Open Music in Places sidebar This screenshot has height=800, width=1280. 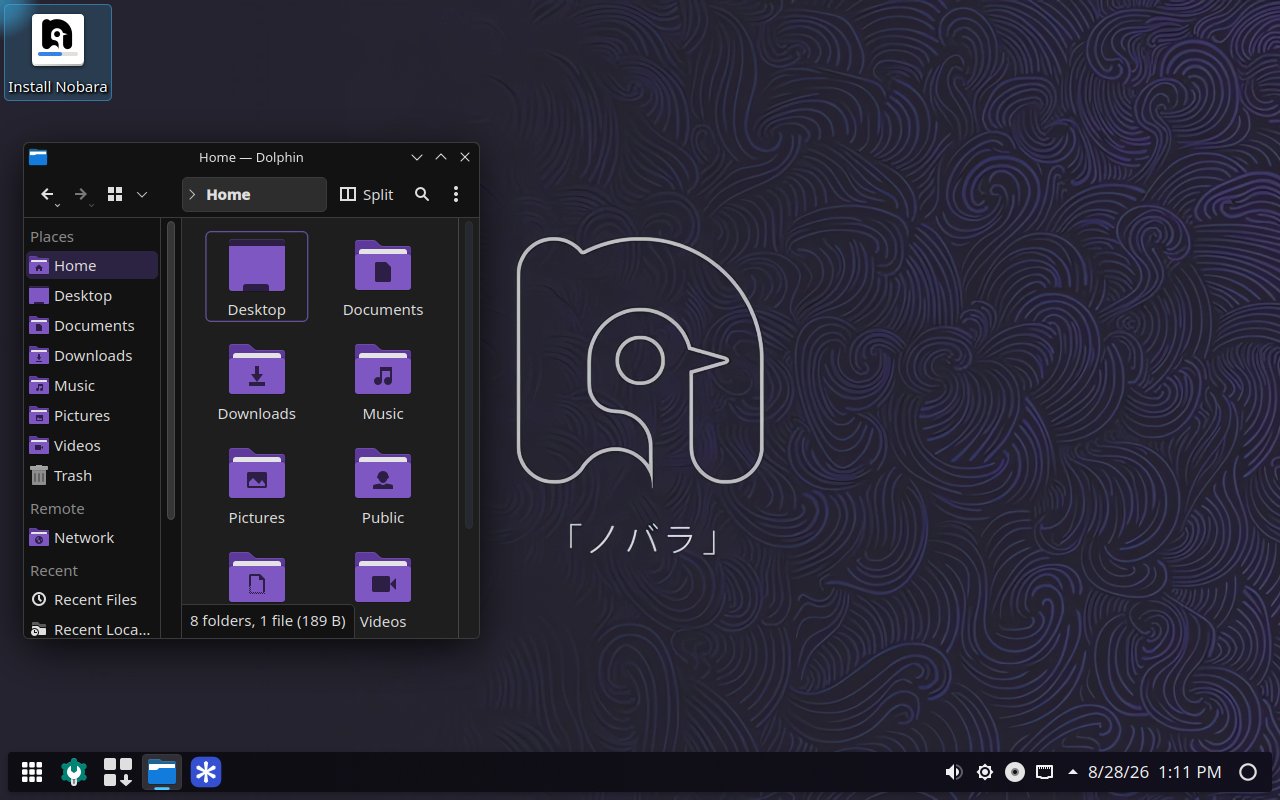(x=92, y=385)
